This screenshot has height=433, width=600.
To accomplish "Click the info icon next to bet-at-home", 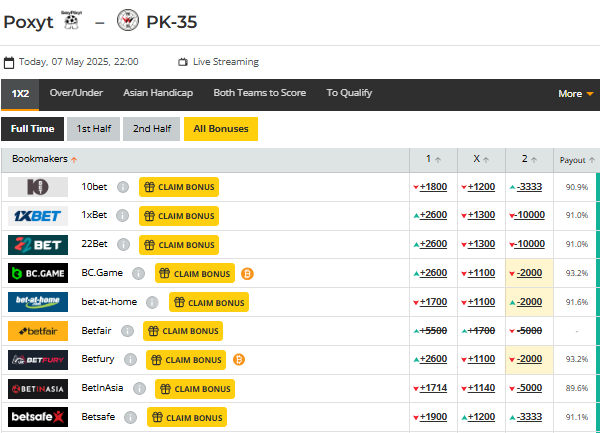I will (x=152, y=302).
